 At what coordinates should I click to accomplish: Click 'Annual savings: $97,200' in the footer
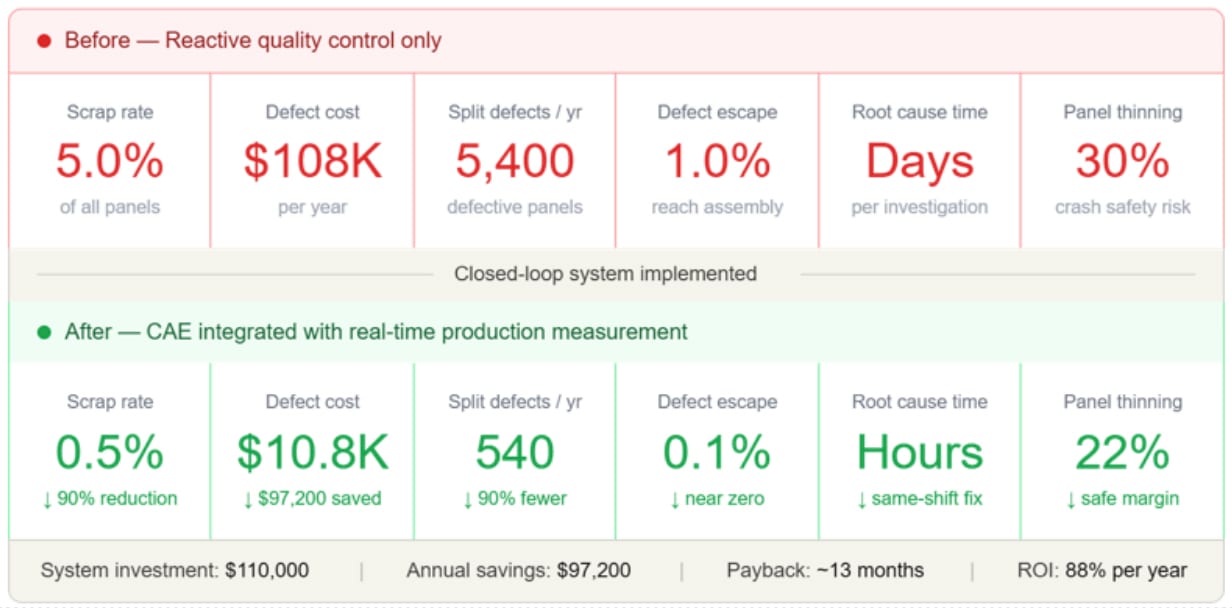[518, 571]
